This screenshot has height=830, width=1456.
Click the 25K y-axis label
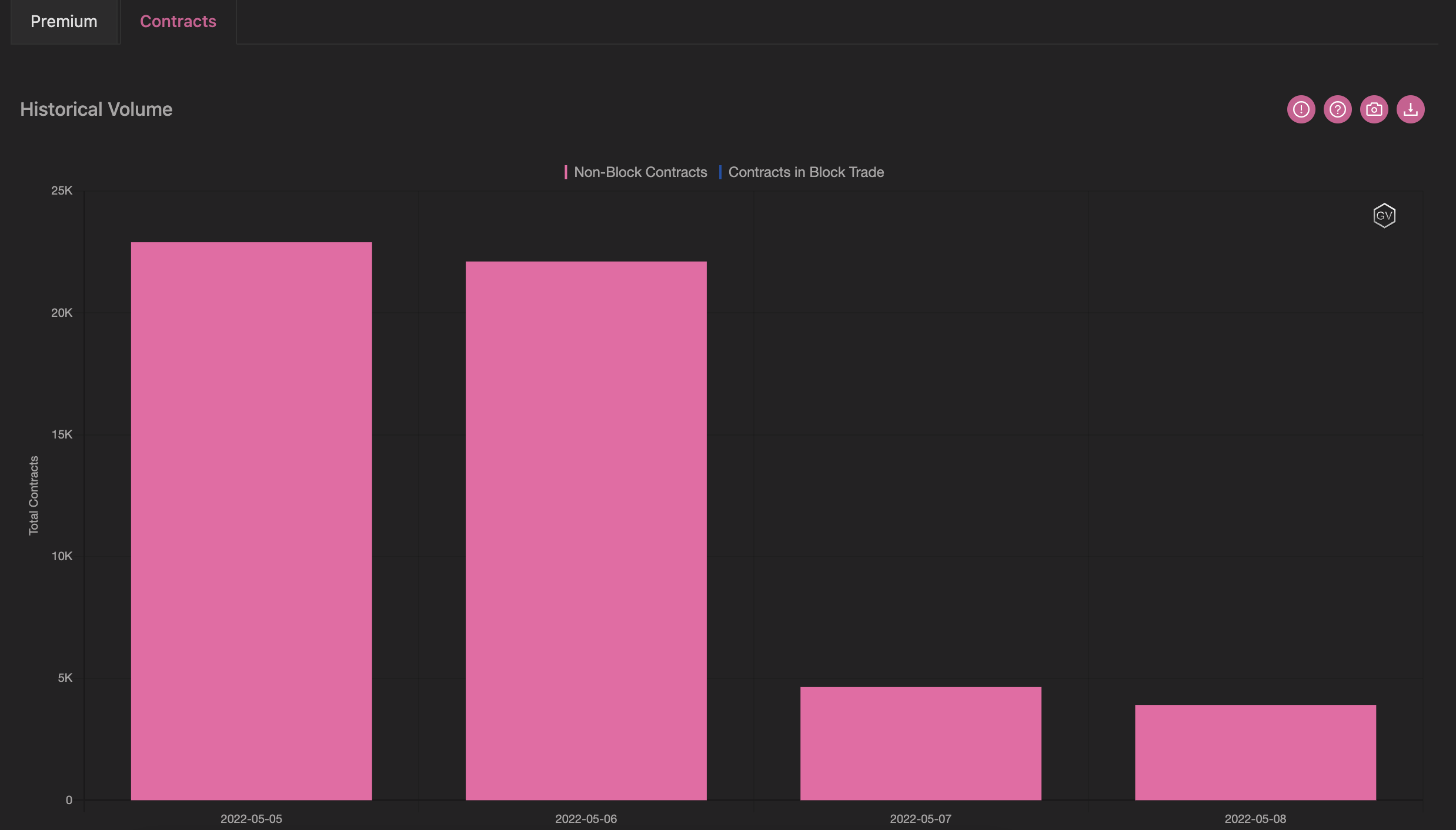click(x=62, y=190)
